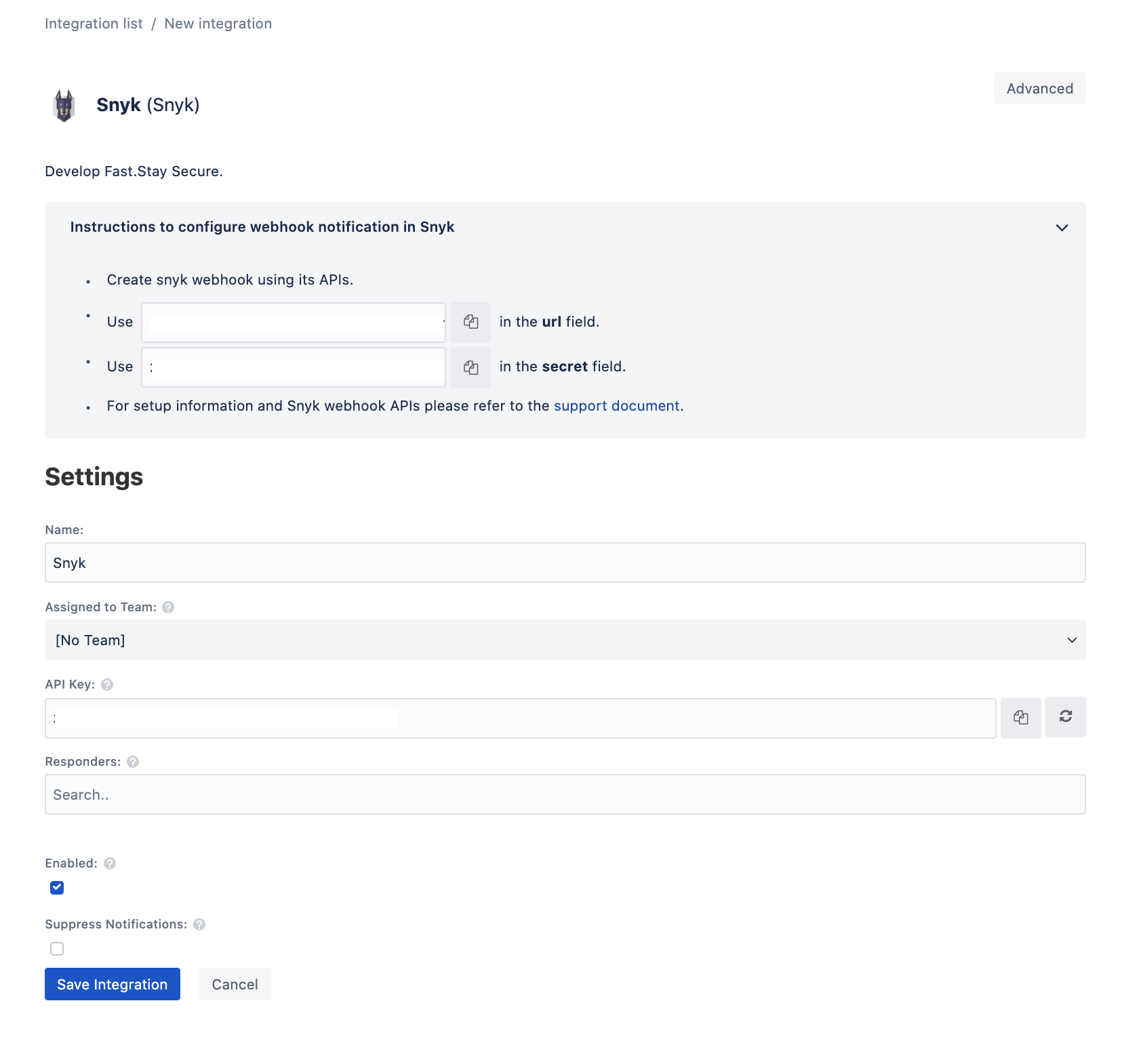Viewport: 1124px width, 1064px height.
Task: Open Advanced settings
Action: point(1039,88)
